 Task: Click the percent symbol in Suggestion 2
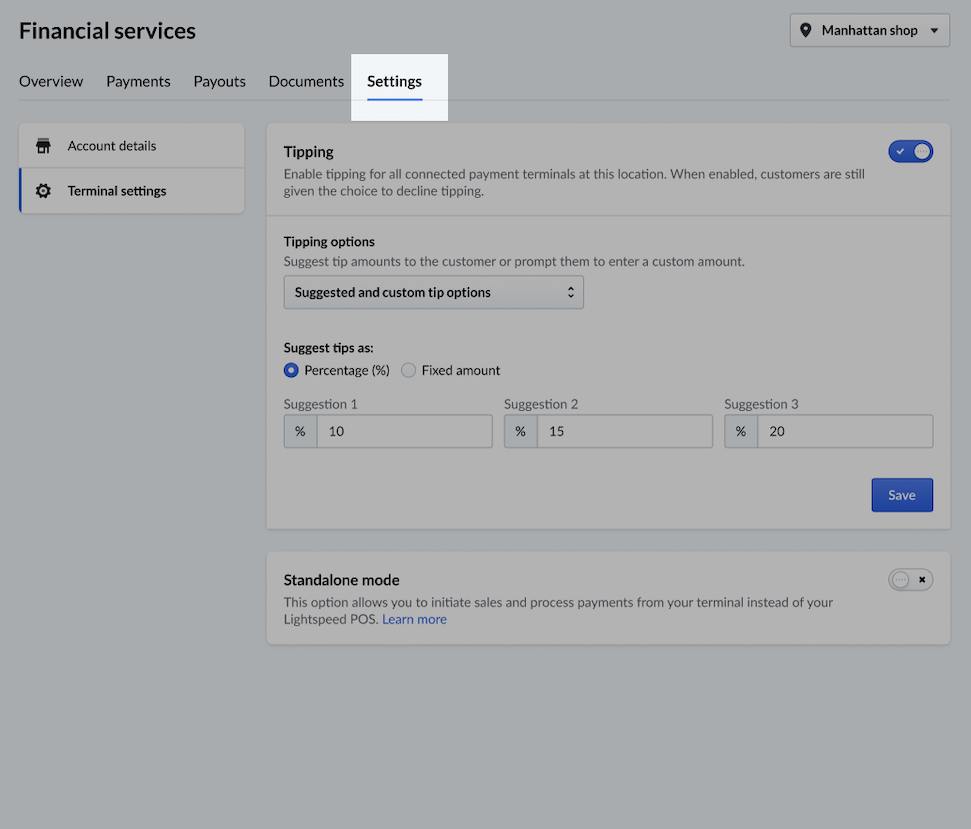pyautogui.click(x=521, y=432)
